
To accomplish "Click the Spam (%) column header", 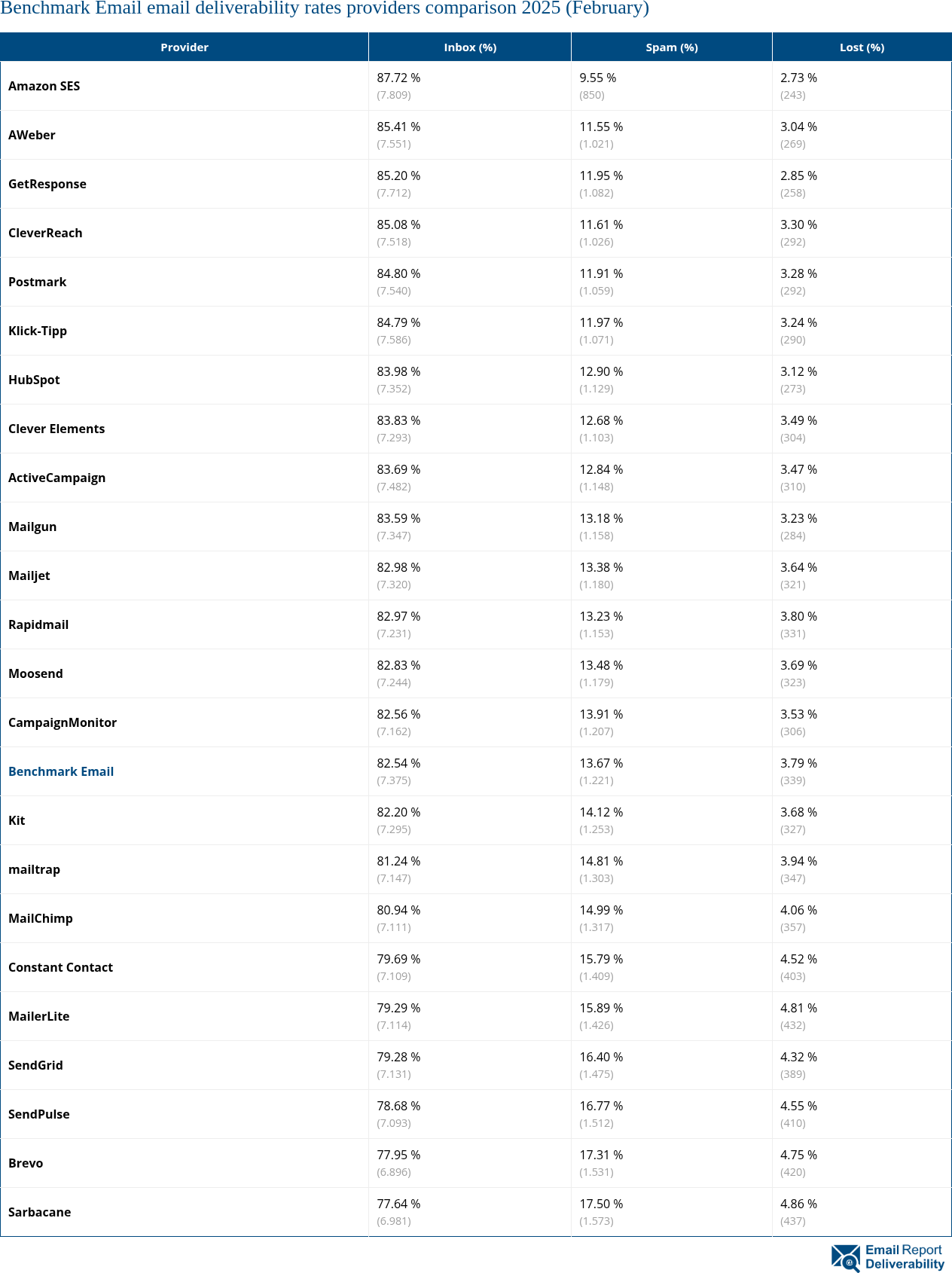I will click(x=672, y=47).
